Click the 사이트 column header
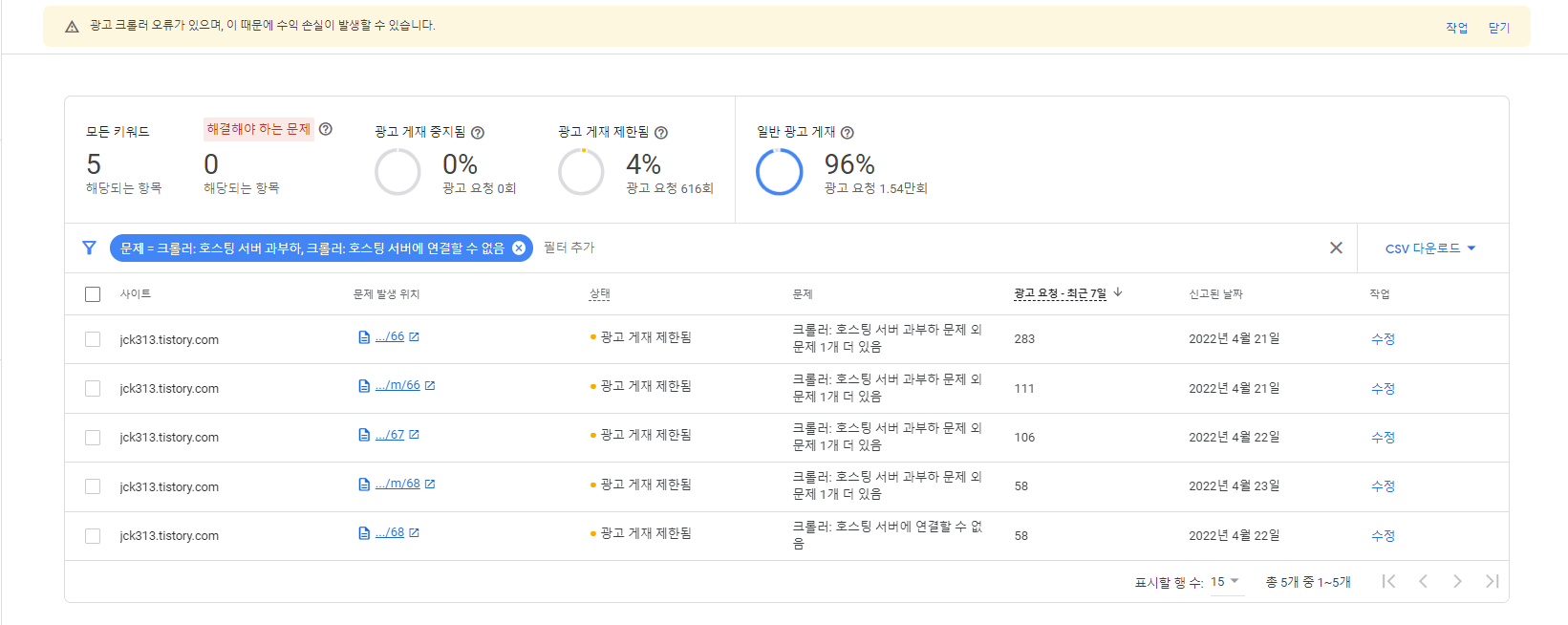The image size is (1568, 625). pos(136,294)
